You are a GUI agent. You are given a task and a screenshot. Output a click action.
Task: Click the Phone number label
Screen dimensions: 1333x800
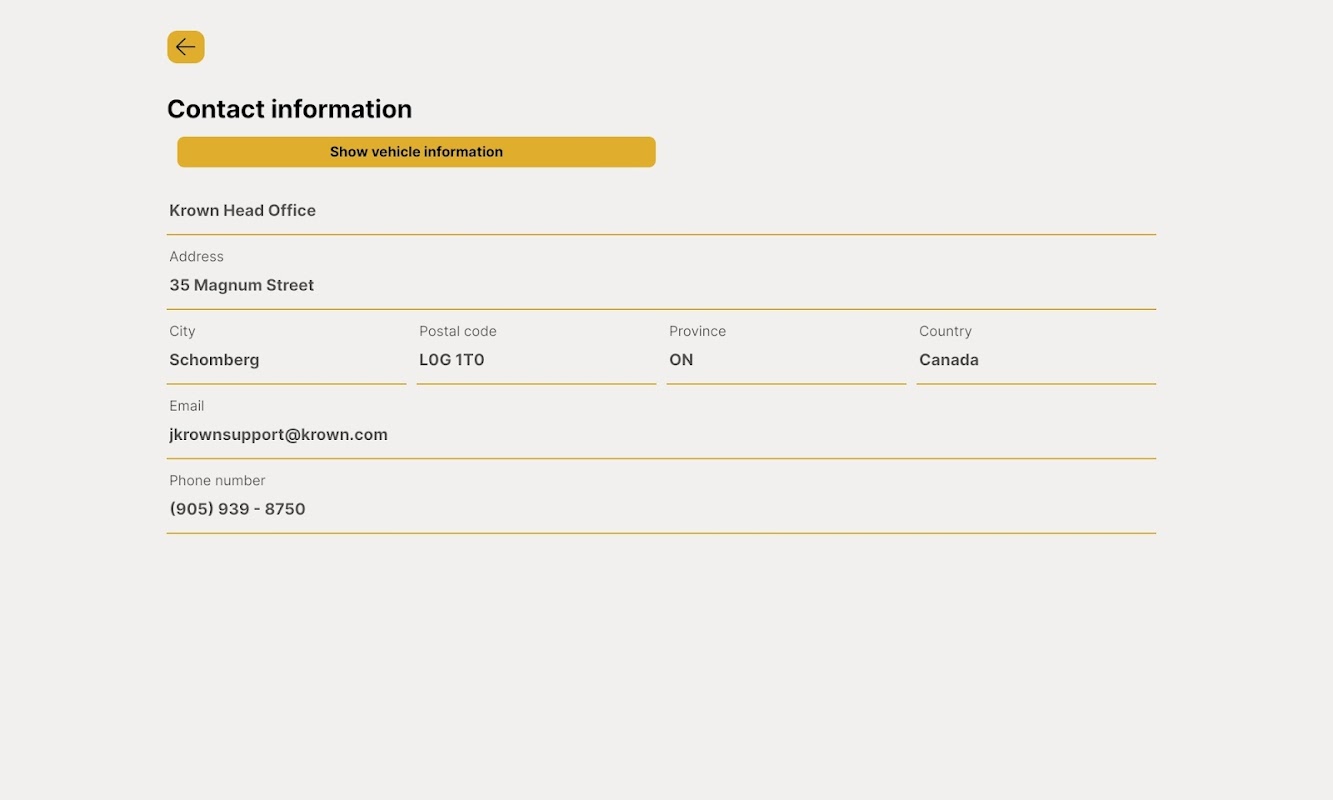(x=217, y=481)
